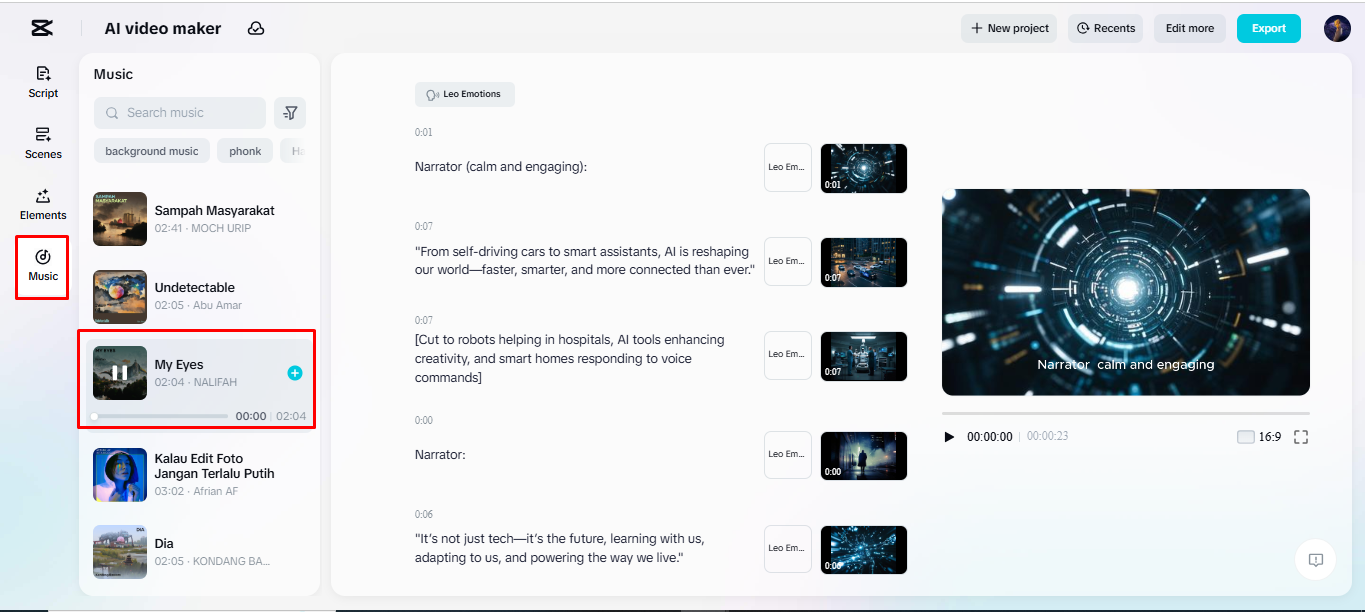This screenshot has width=1365, height=612.
Task: Open the Elements panel
Action: click(43, 204)
